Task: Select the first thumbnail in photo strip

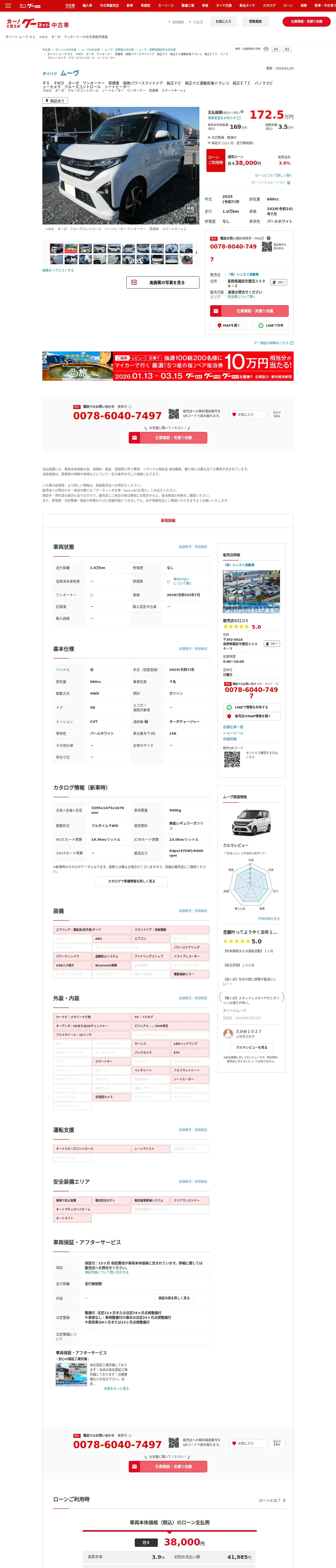Action: [x=56, y=248]
